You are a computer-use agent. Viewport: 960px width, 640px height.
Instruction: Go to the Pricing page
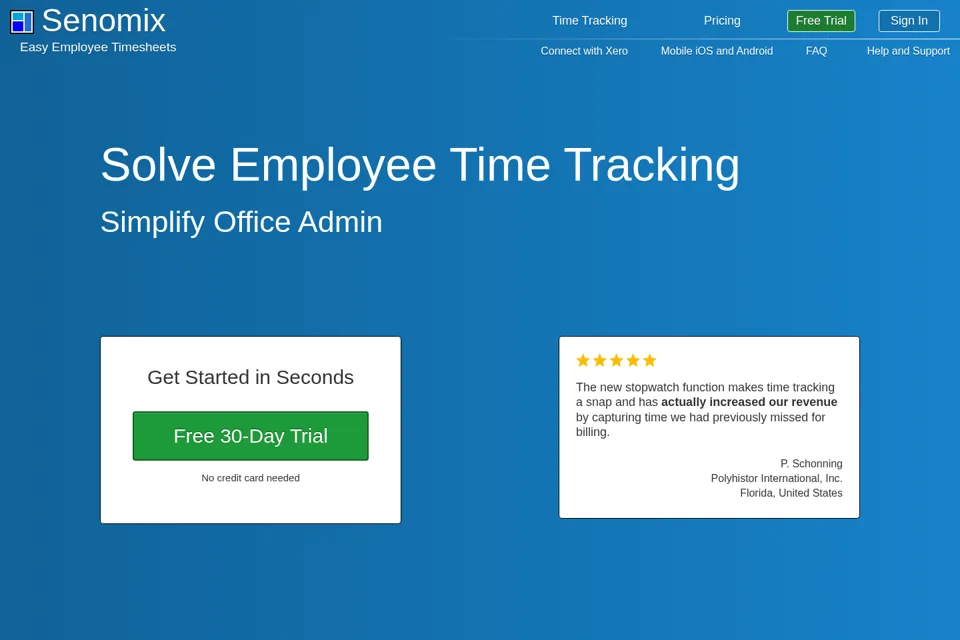click(722, 21)
